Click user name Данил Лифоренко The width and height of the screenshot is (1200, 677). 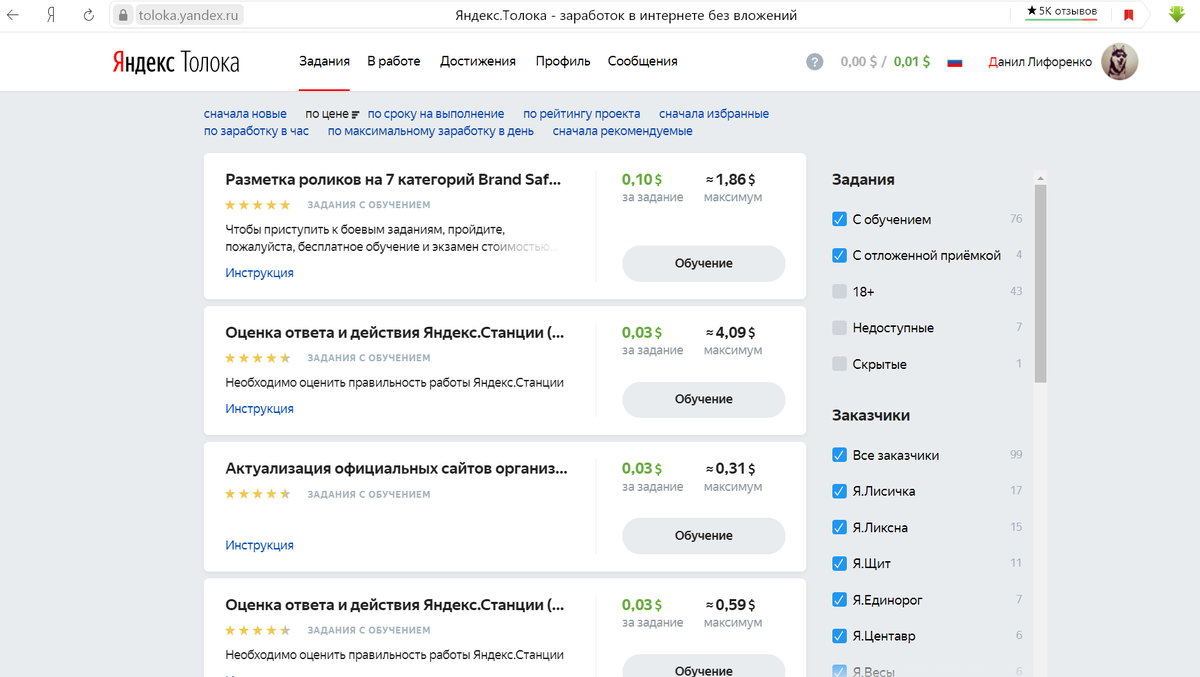coord(1039,62)
